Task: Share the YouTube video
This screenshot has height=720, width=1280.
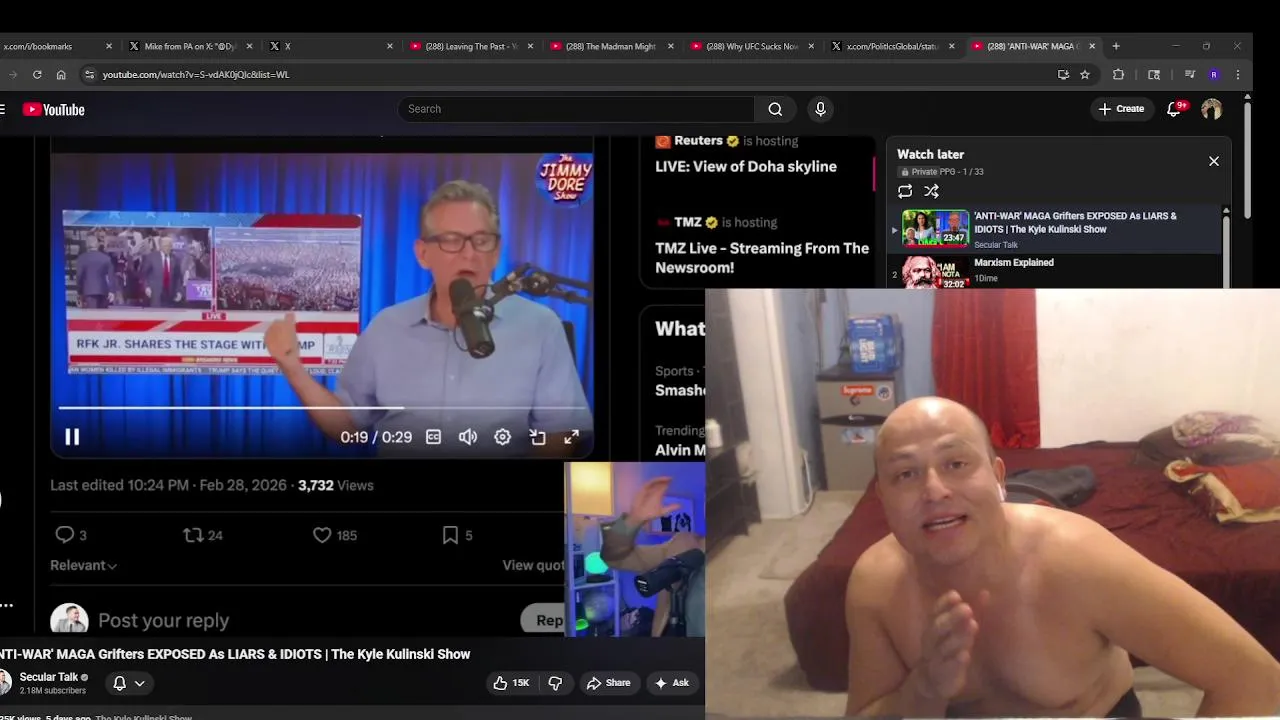Action: 608,683
